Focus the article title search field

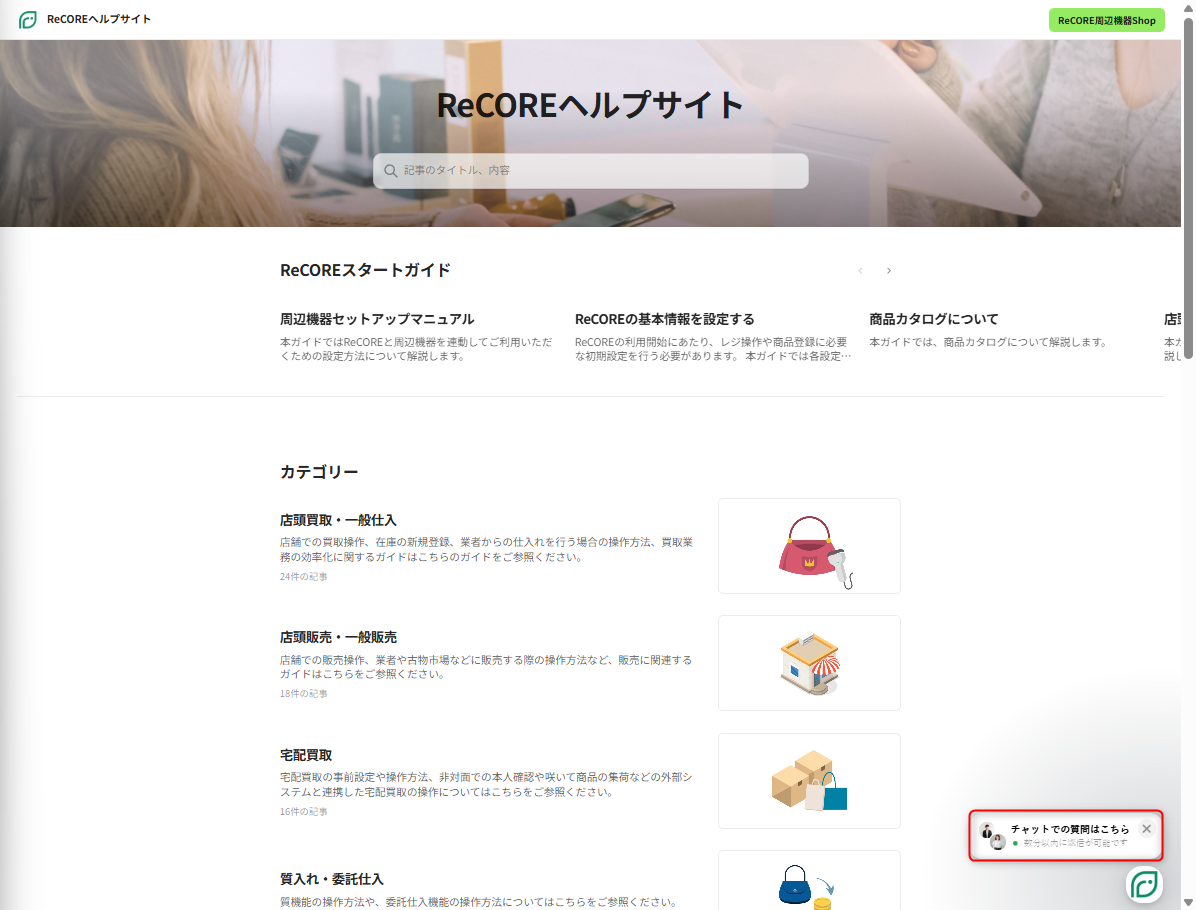590,171
